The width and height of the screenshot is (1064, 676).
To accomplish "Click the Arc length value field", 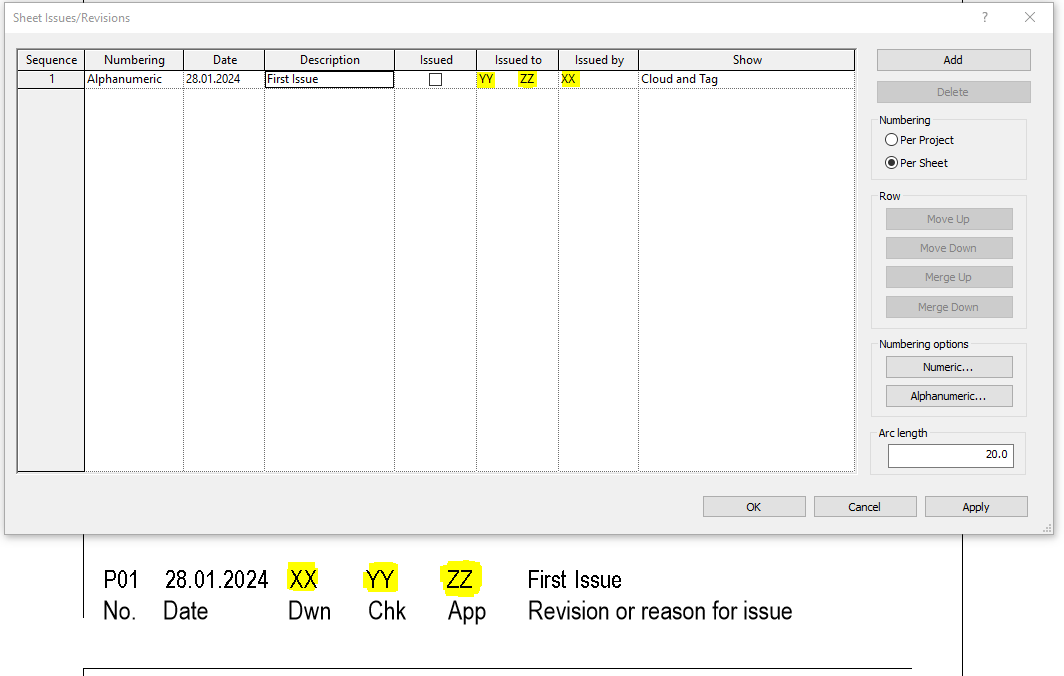I will 950,455.
